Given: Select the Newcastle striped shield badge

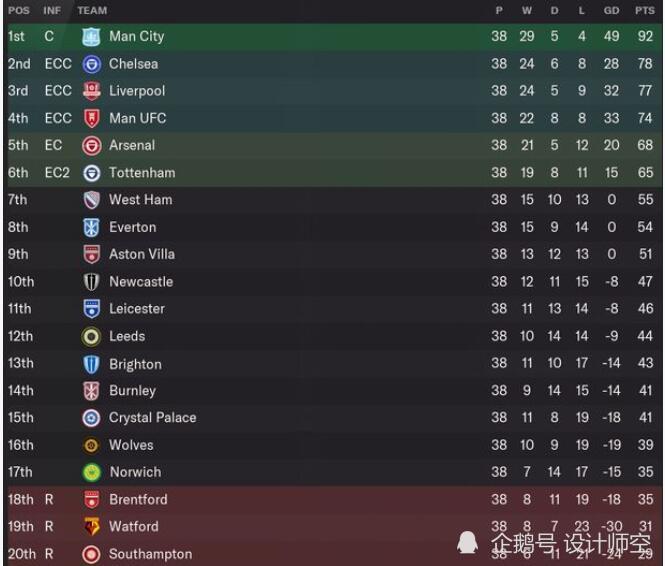Looking at the screenshot, I should [91, 282].
